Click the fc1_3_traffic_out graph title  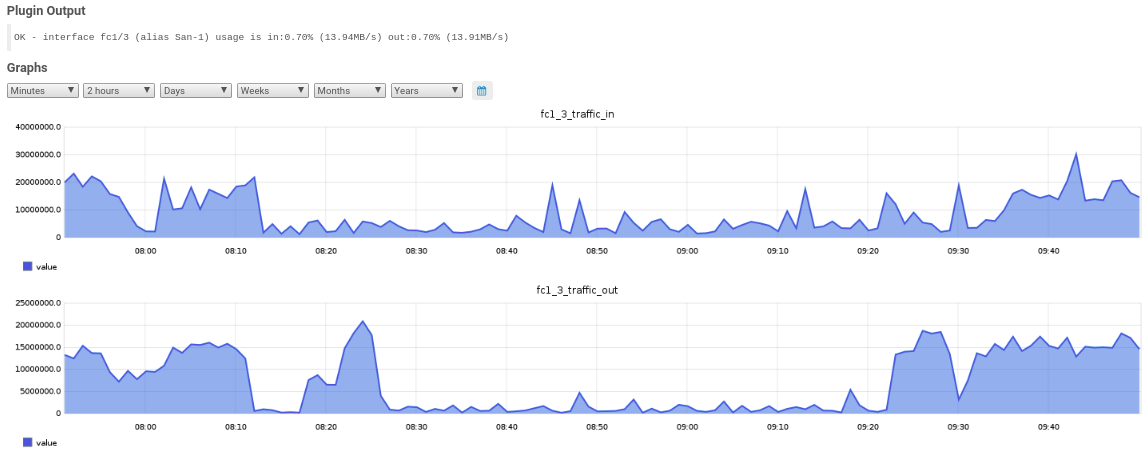(x=577, y=290)
